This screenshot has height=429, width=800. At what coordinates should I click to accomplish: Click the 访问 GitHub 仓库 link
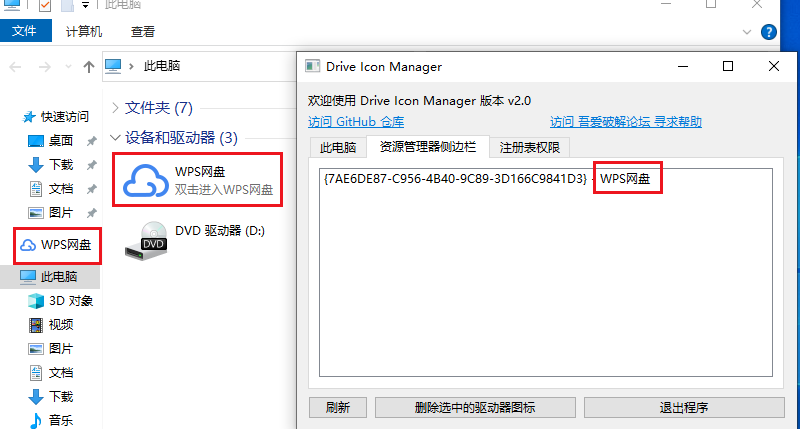[x=356, y=122]
